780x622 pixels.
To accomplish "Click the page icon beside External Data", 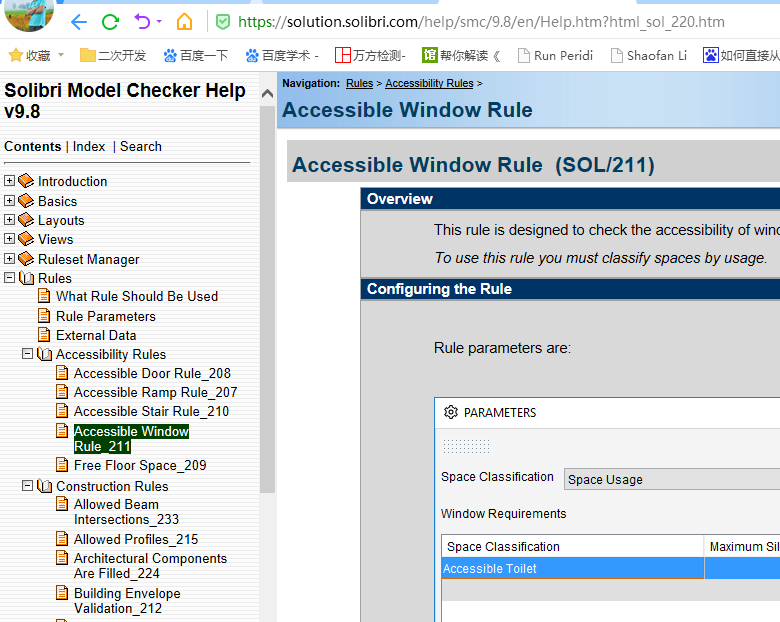I will tap(44, 335).
